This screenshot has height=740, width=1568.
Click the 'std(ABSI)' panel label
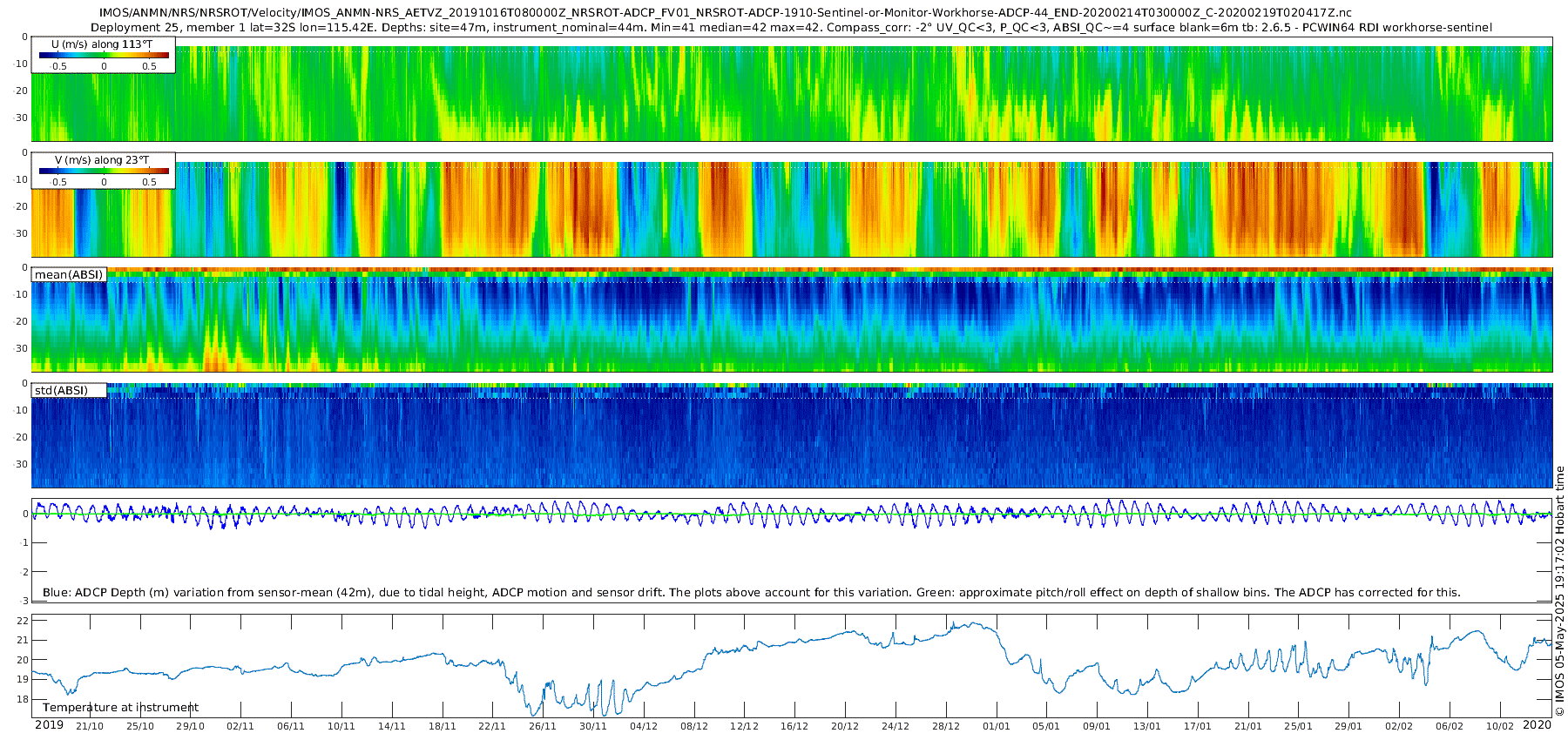[x=61, y=390]
